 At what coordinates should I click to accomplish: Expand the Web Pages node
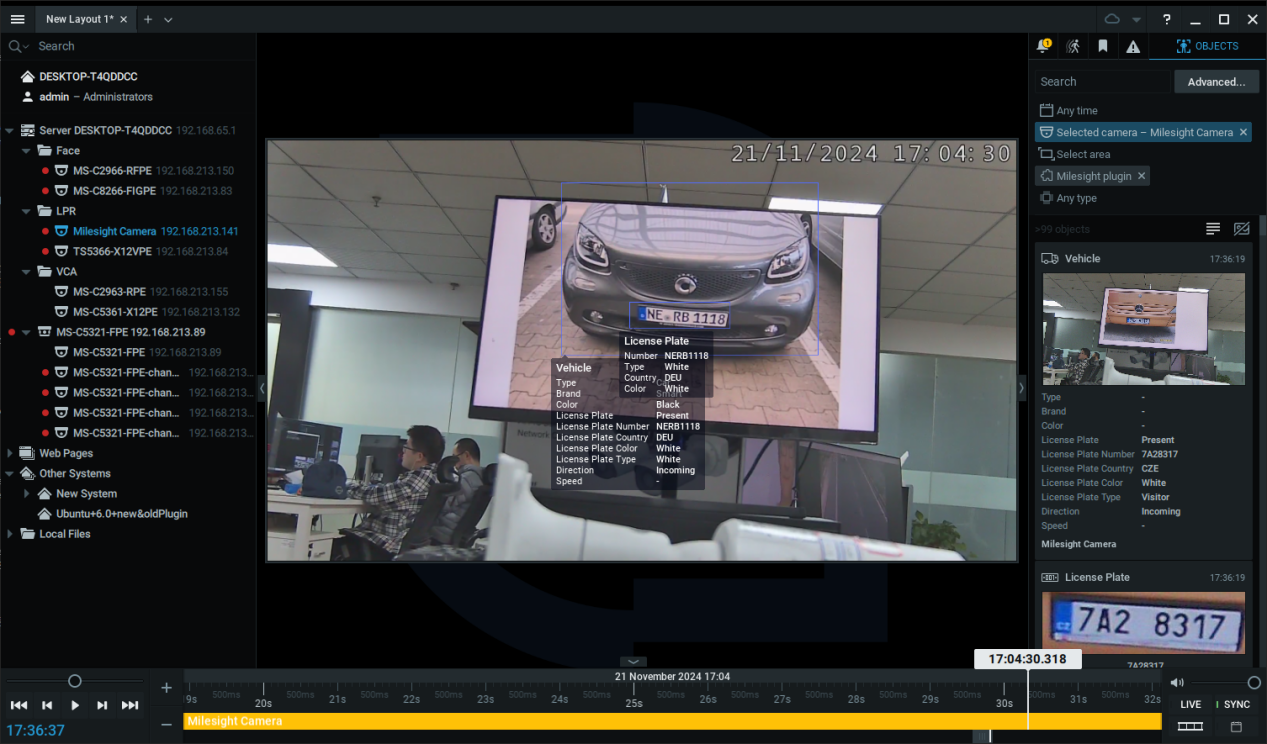(x=10, y=453)
